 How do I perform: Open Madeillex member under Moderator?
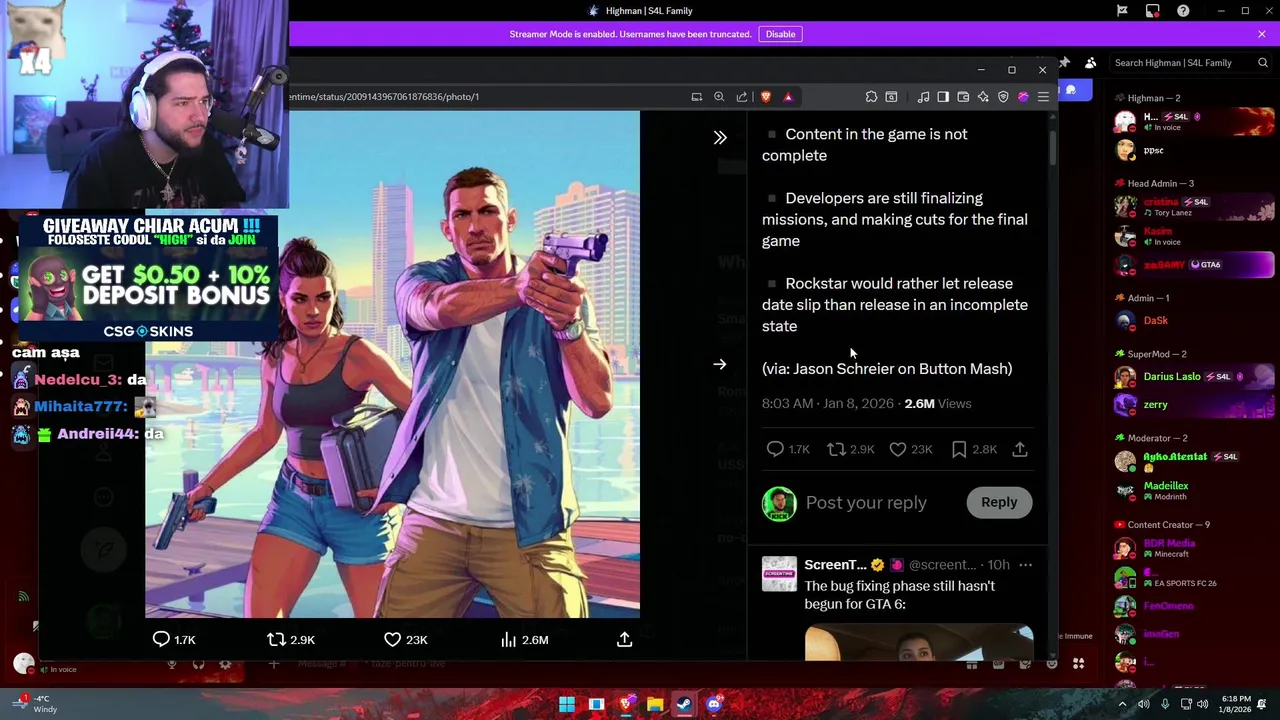(x=1194, y=491)
